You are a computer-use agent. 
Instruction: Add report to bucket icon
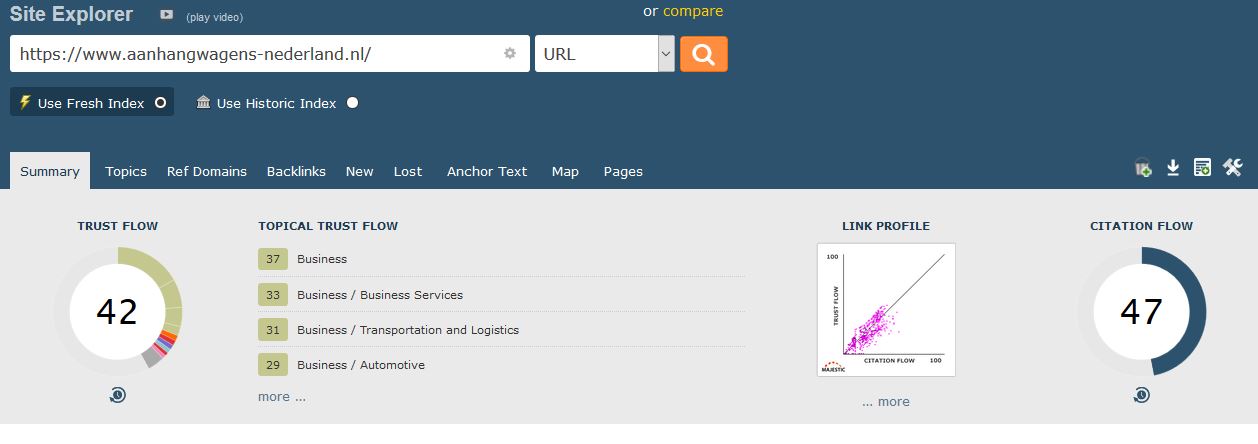tap(1143, 168)
